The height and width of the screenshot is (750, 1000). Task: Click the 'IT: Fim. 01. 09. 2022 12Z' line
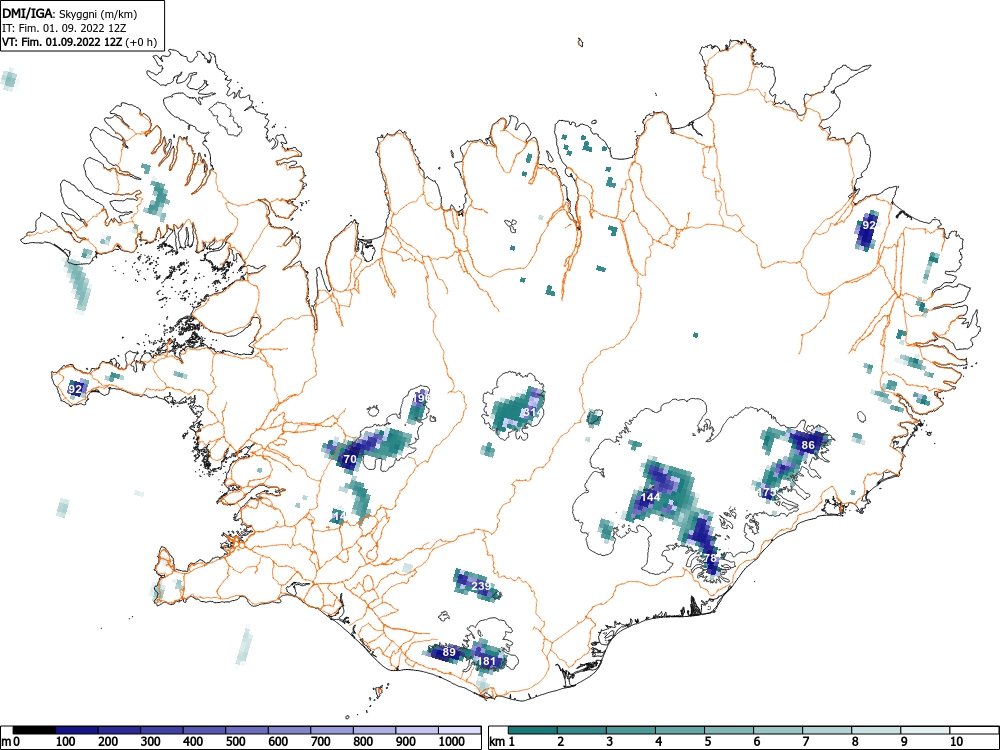65,28
